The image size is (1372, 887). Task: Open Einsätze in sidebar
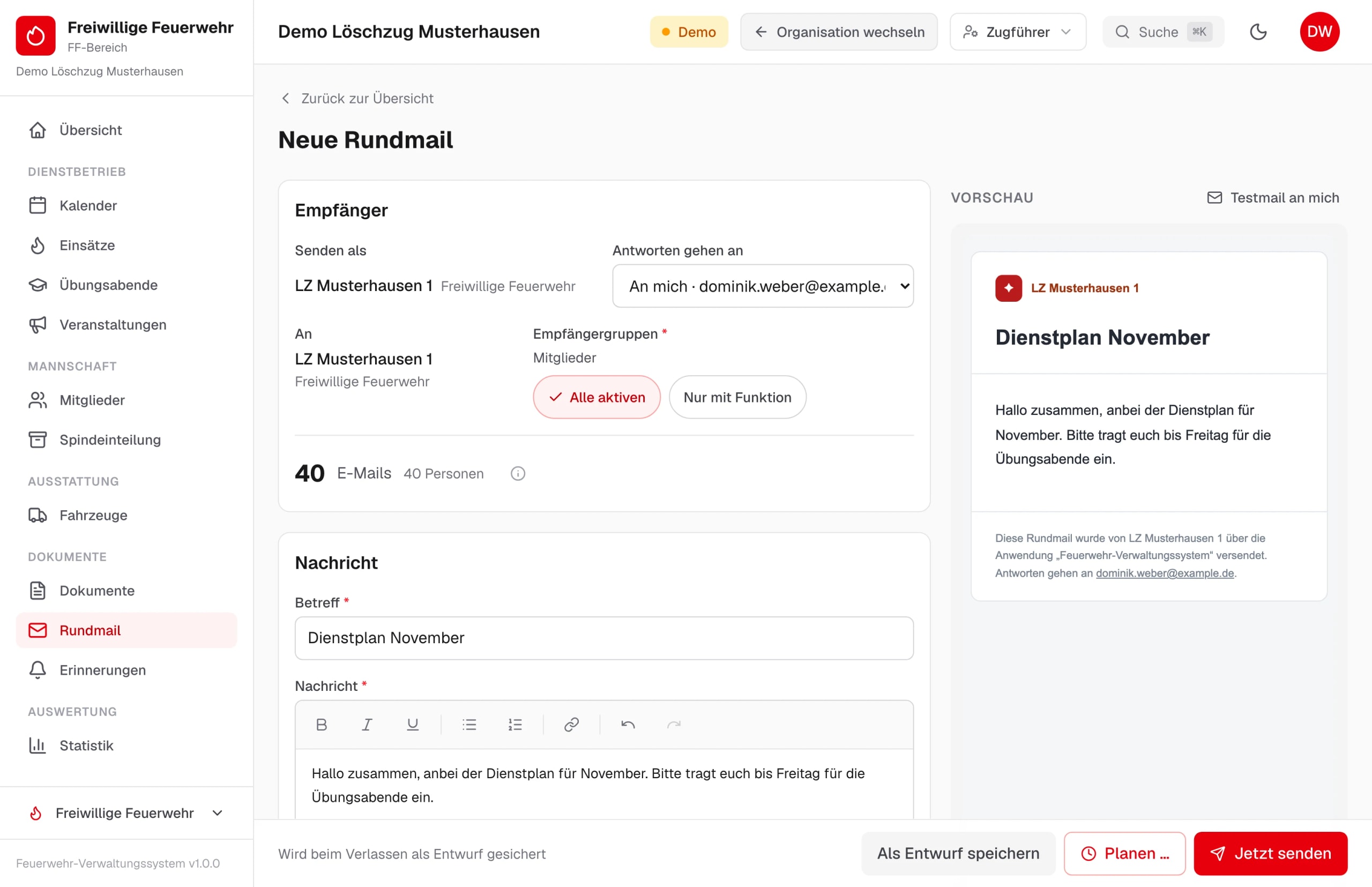click(126, 245)
